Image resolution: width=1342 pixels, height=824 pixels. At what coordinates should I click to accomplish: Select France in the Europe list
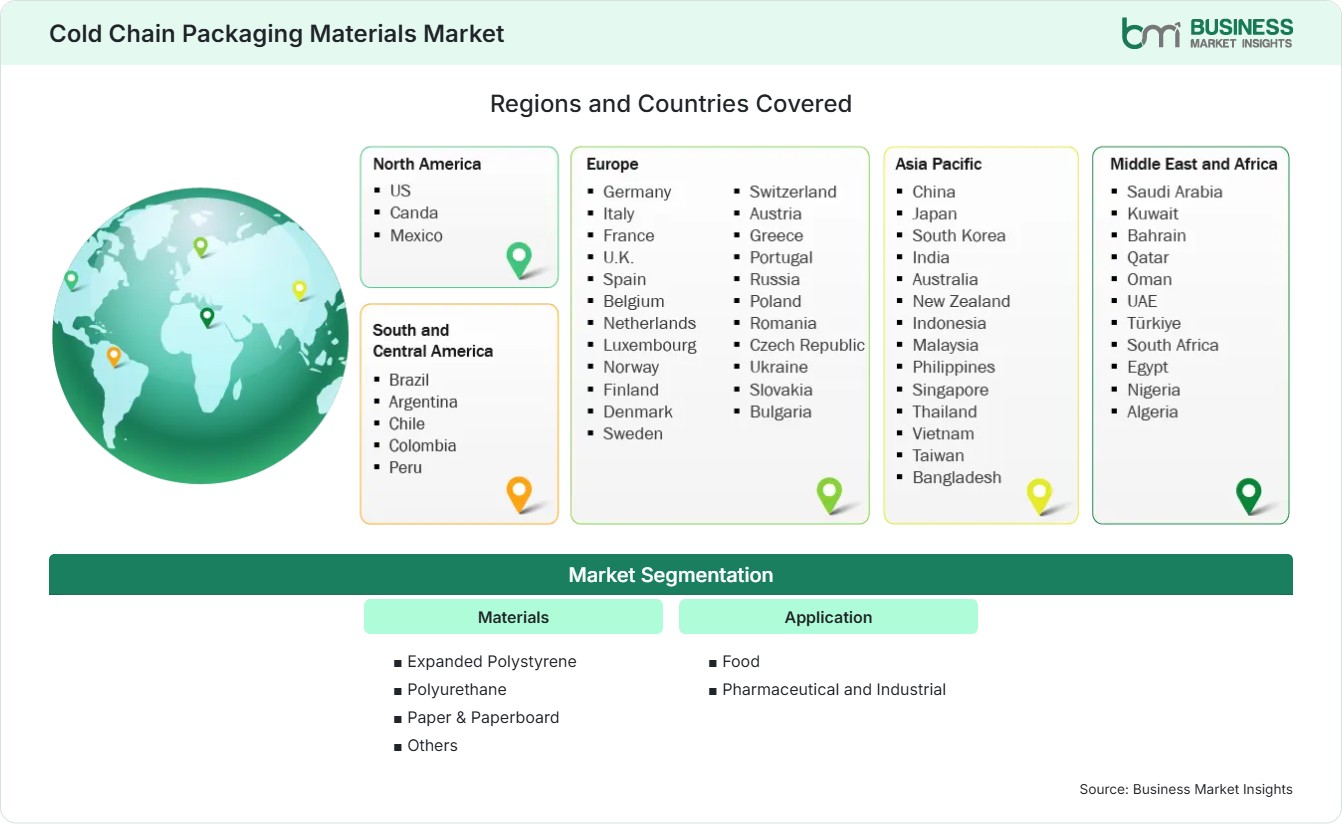coord(629,235)
